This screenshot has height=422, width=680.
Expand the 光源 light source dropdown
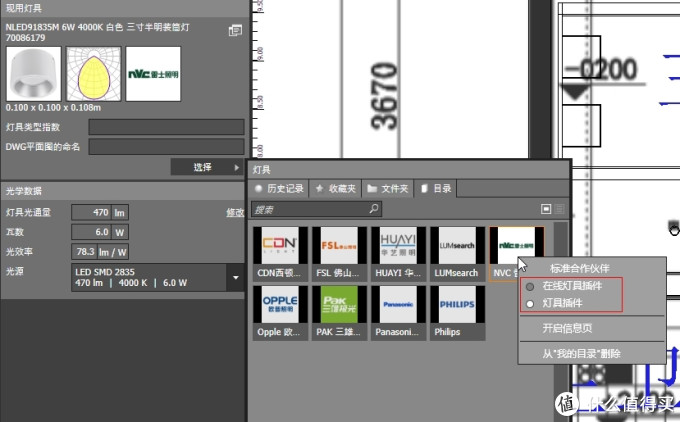[235, 277]
